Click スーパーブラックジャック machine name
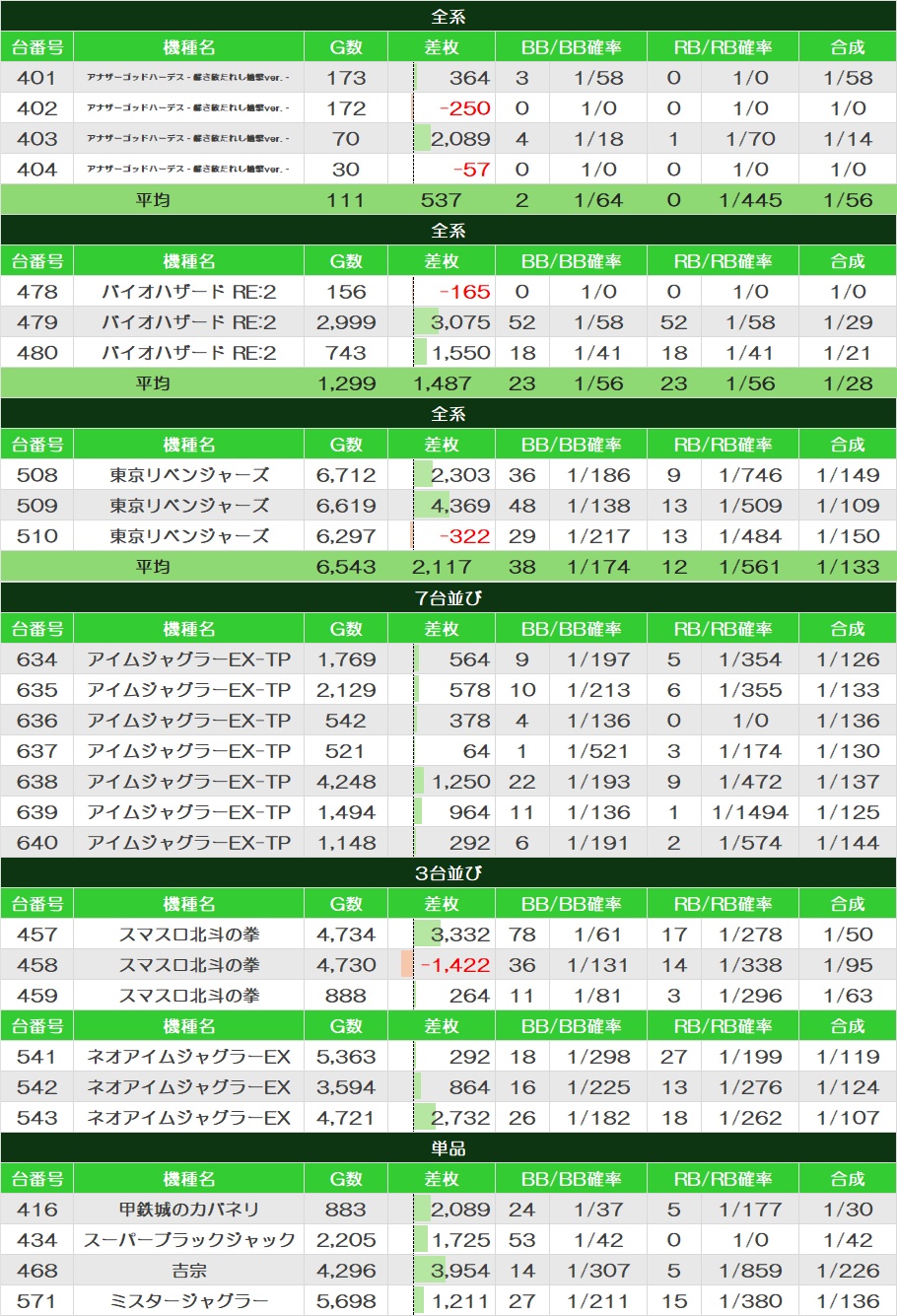The height and width of the screenshot is (1316, 897). point(188,1240)
